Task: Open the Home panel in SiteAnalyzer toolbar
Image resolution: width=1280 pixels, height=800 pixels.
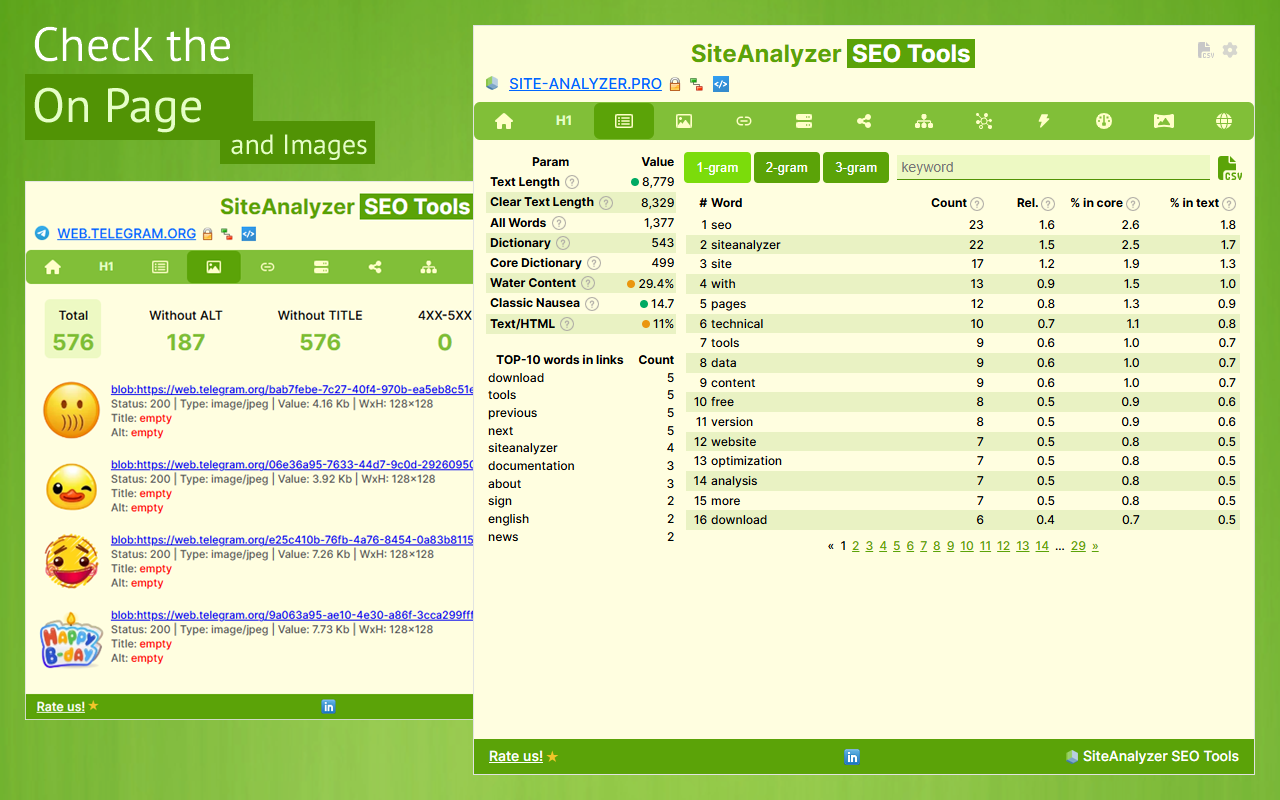Action: (x=504, y=121)
